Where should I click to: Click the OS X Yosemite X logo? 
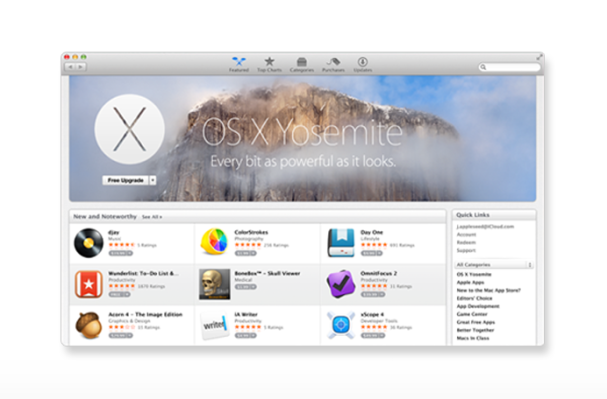[130, 129]
